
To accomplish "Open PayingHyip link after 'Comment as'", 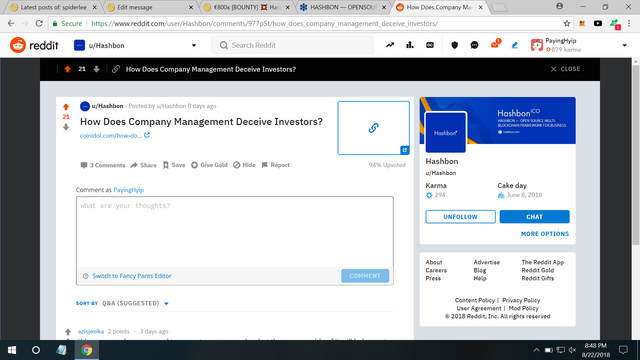I will coord(129,190).
